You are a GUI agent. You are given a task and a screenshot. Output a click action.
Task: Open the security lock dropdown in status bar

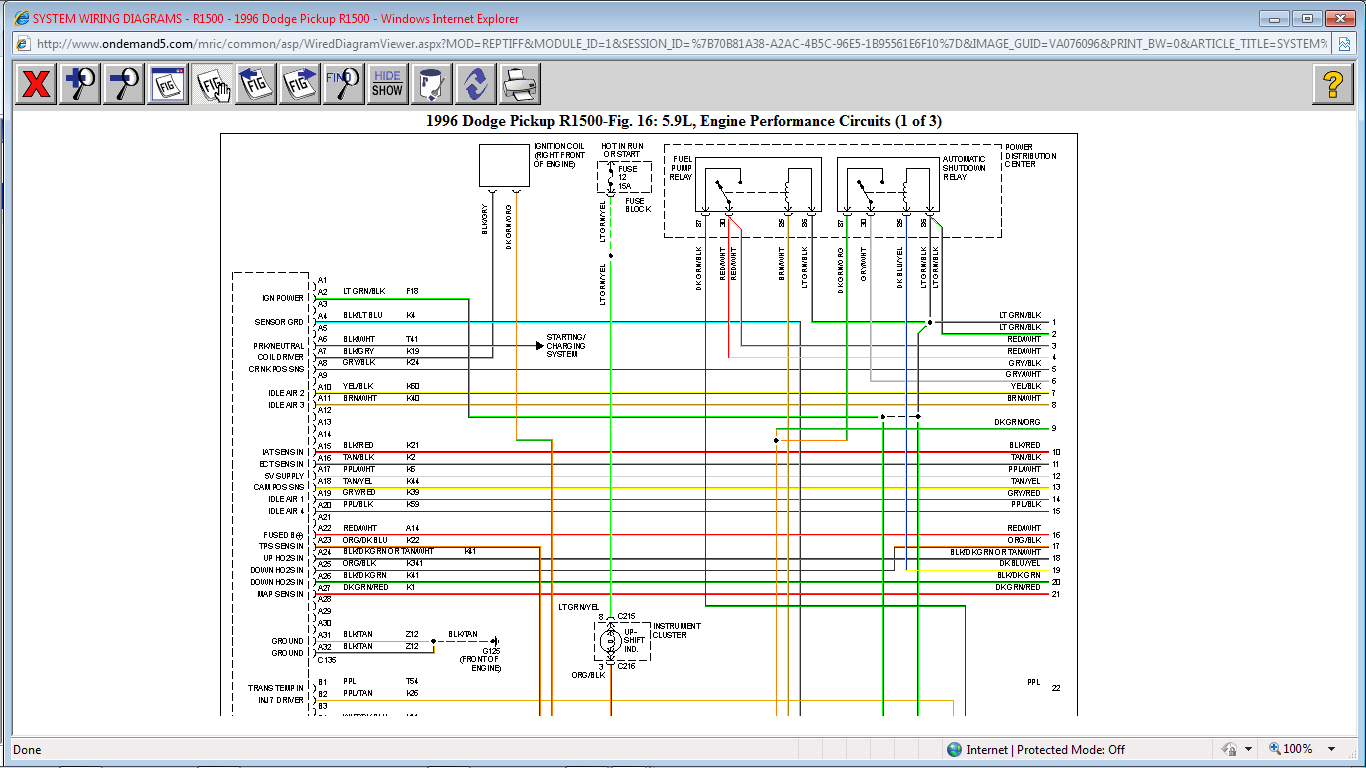1249,749
